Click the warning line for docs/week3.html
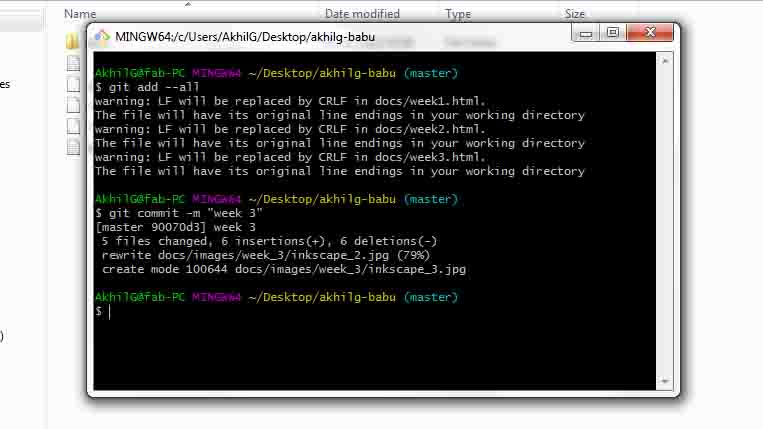Viewport: 763px width, 429px height. [x=291, y=157]
